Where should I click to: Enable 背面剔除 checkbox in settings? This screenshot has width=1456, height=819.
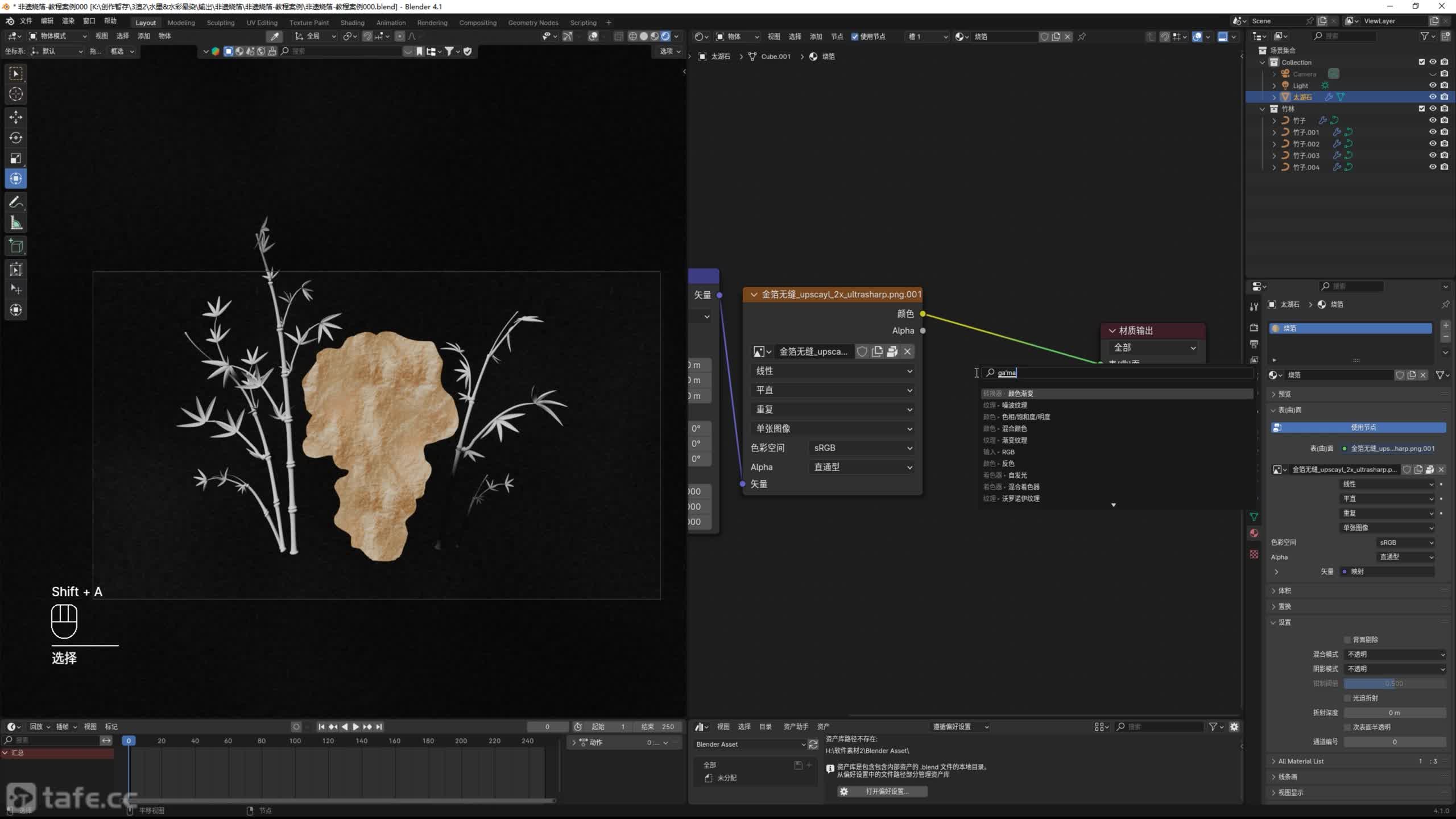[x=1347, y=640]
